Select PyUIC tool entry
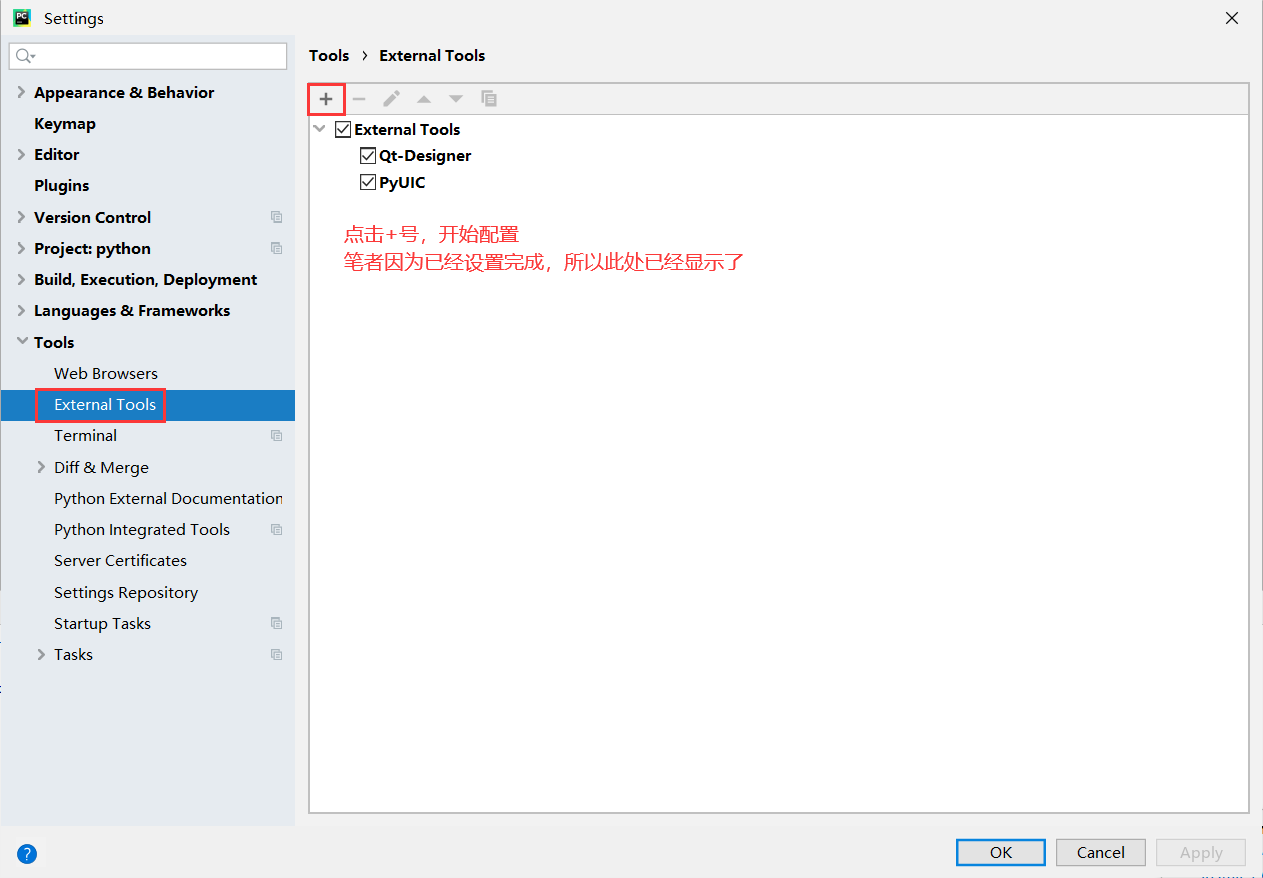Image resolution: width=1263 pixels, height=878 pixels. (402, 182)
